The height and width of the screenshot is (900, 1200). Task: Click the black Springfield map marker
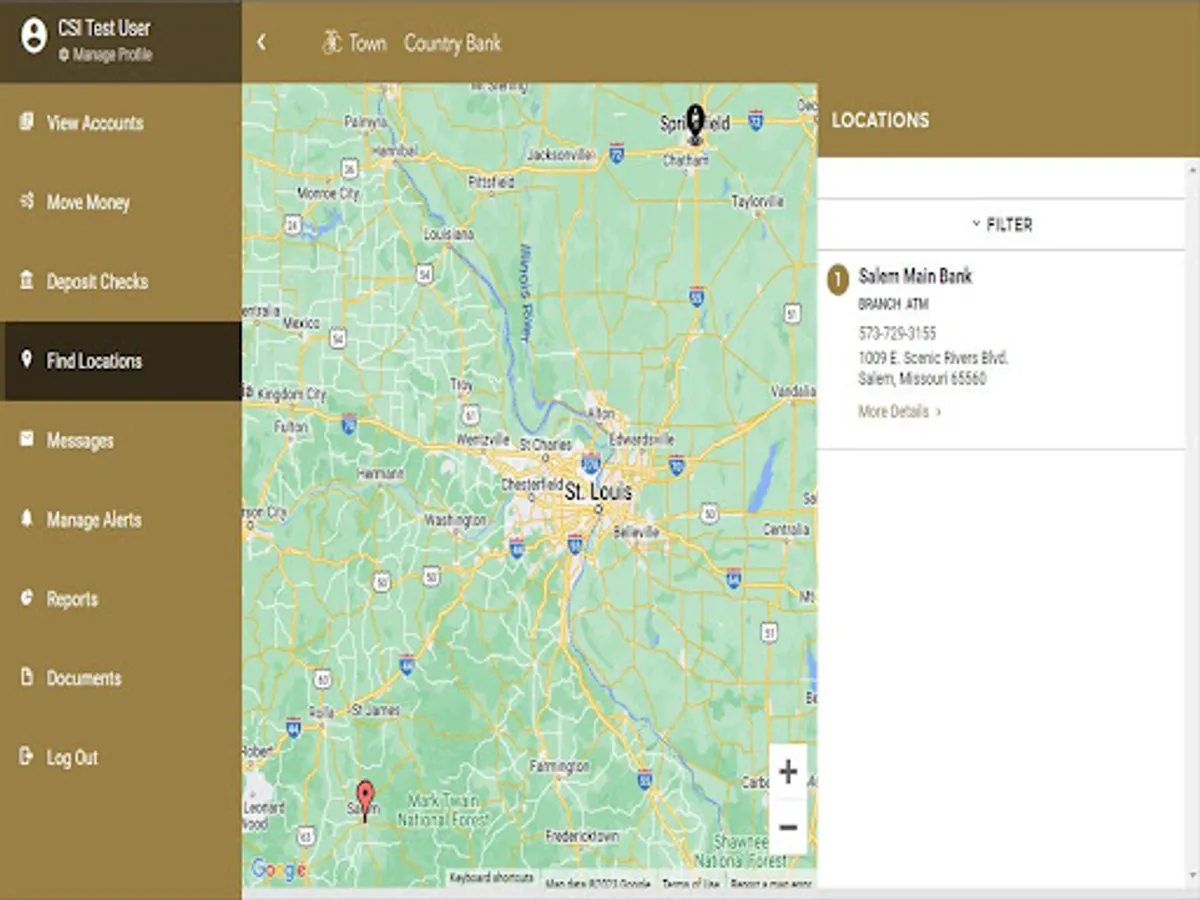coord(695,122)
